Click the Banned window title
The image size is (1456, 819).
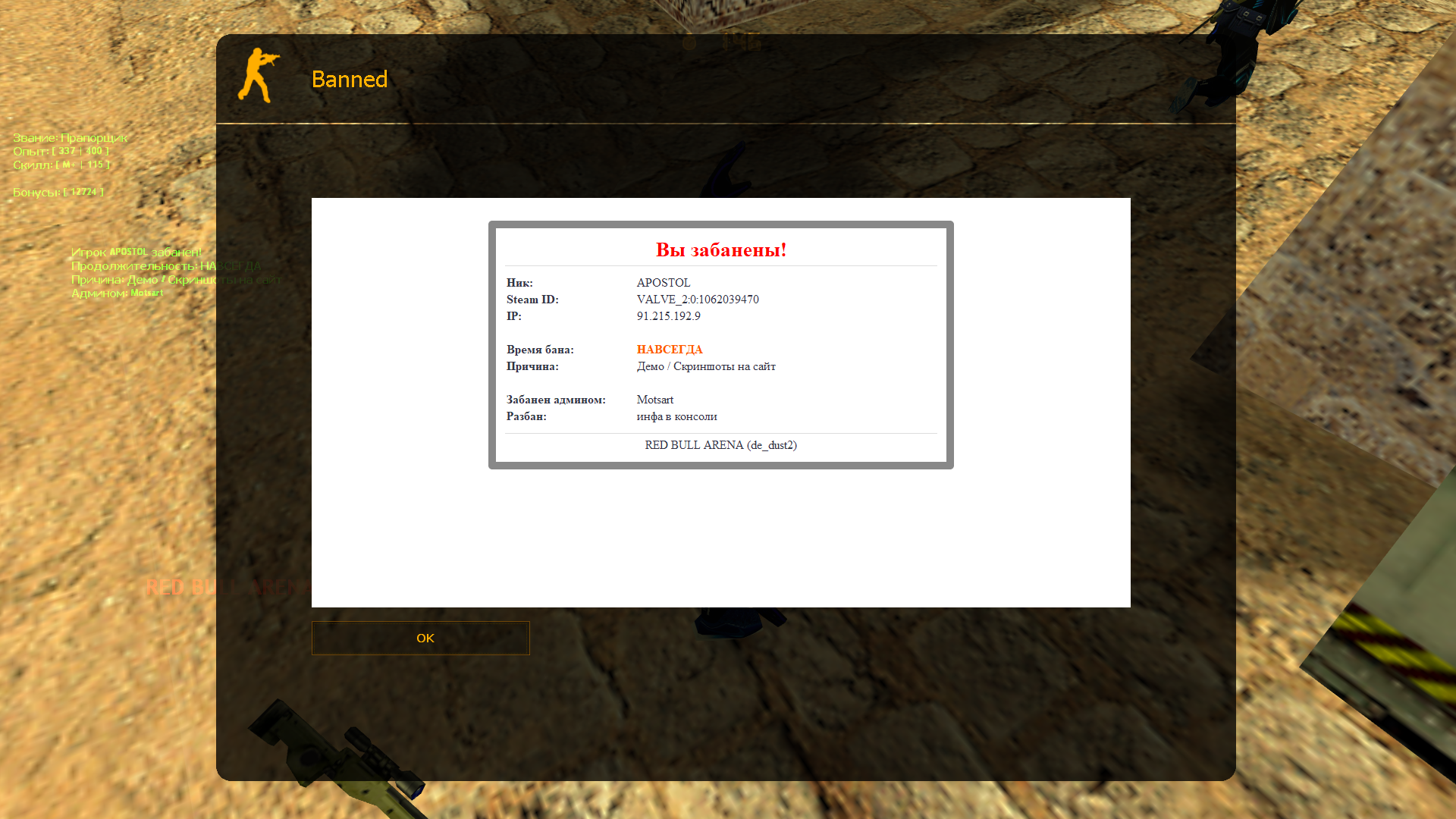(x=349, y=79)
